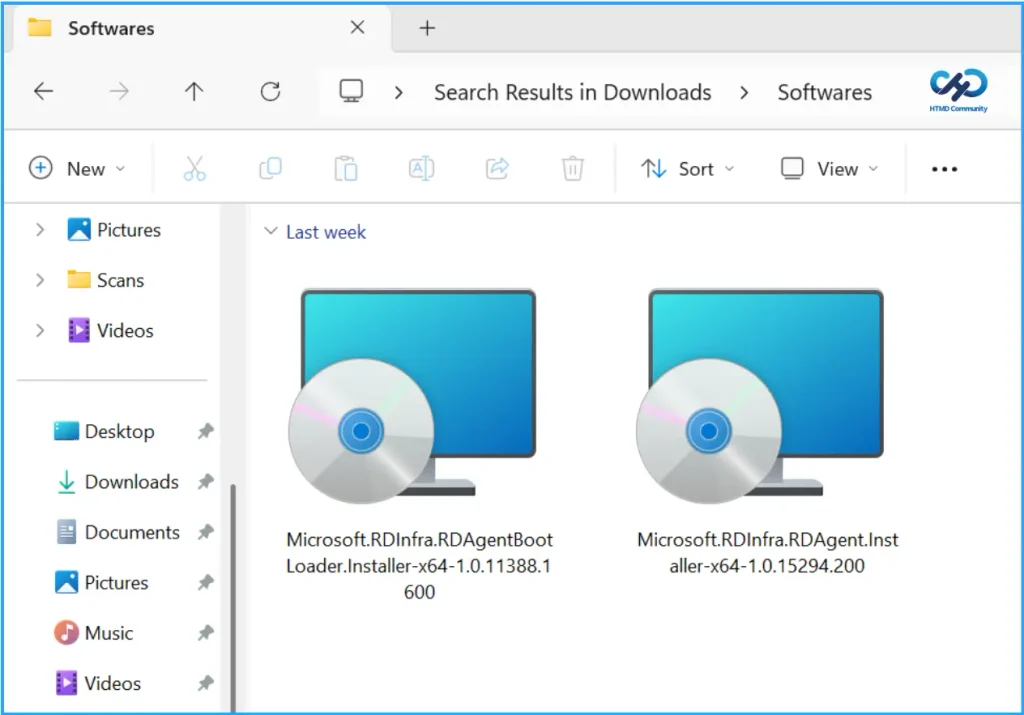Image resolution: width=1024 pixels, height=715 pixels.
Task: Click the pin icon beside Music
Action: [x=206, y=632]
